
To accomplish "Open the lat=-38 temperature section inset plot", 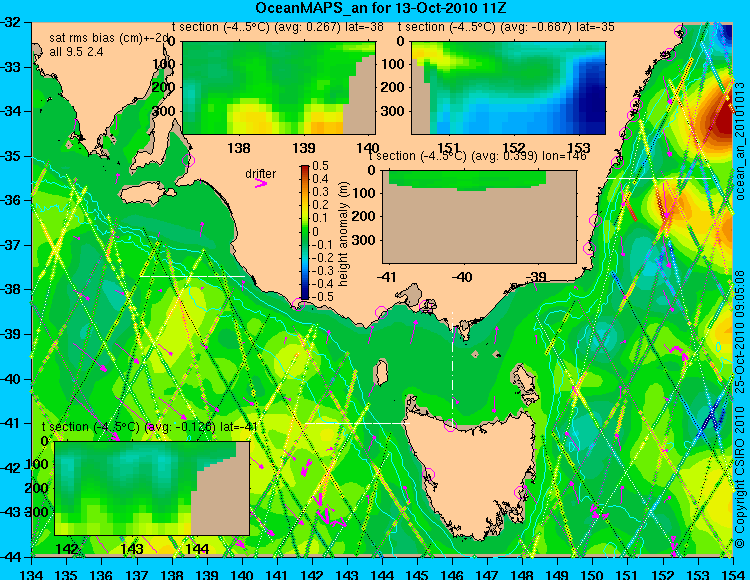I will click(x=279, y=88).
